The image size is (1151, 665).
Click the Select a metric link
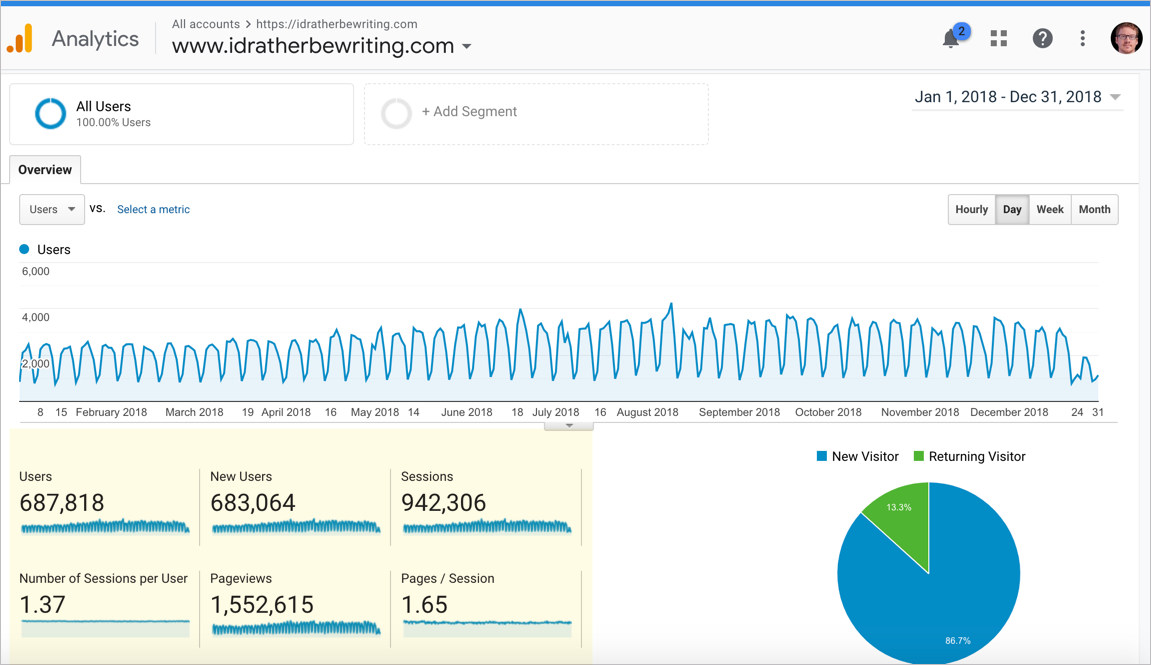coord(153,209)
